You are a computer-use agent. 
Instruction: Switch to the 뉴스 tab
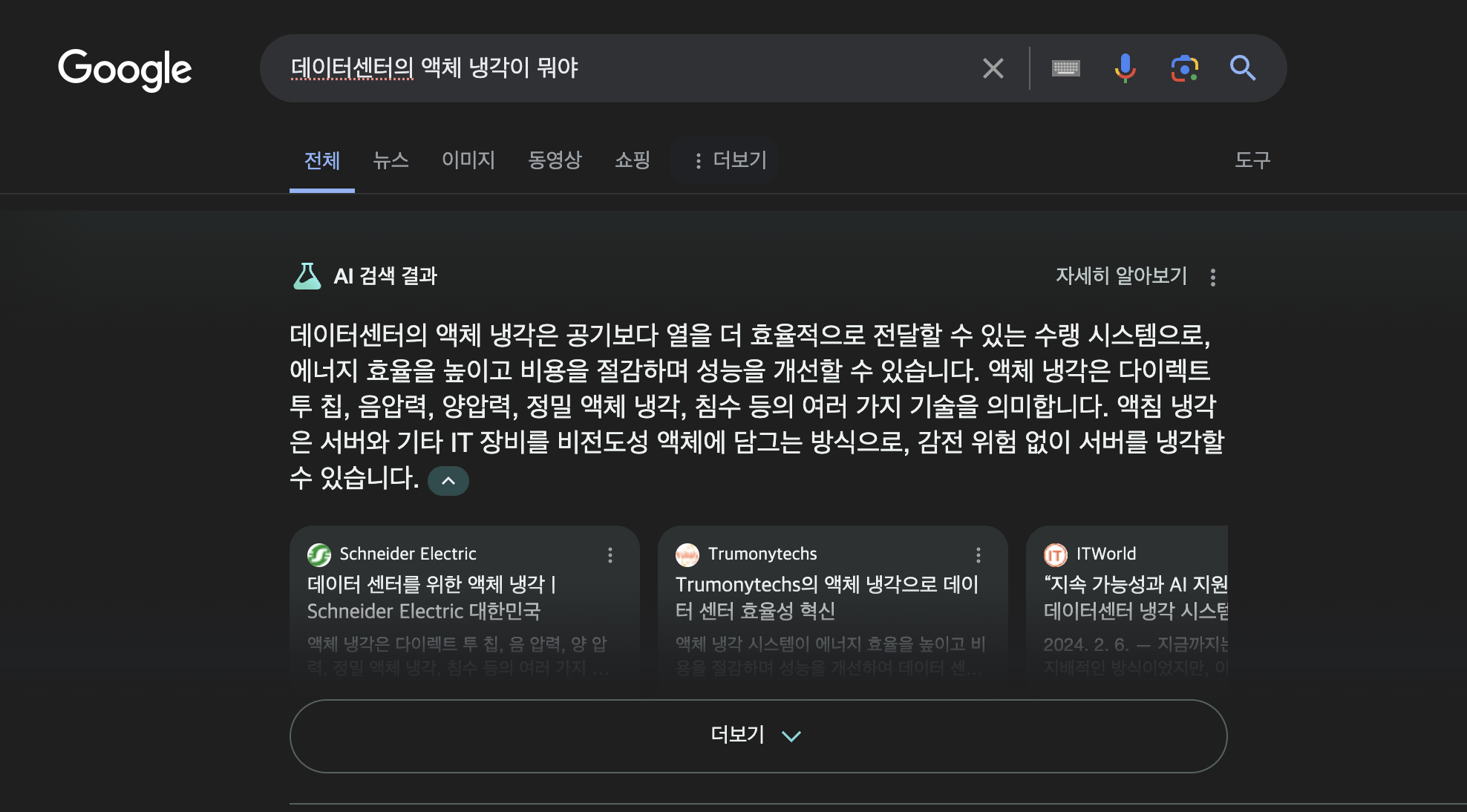tap(391, 160)
